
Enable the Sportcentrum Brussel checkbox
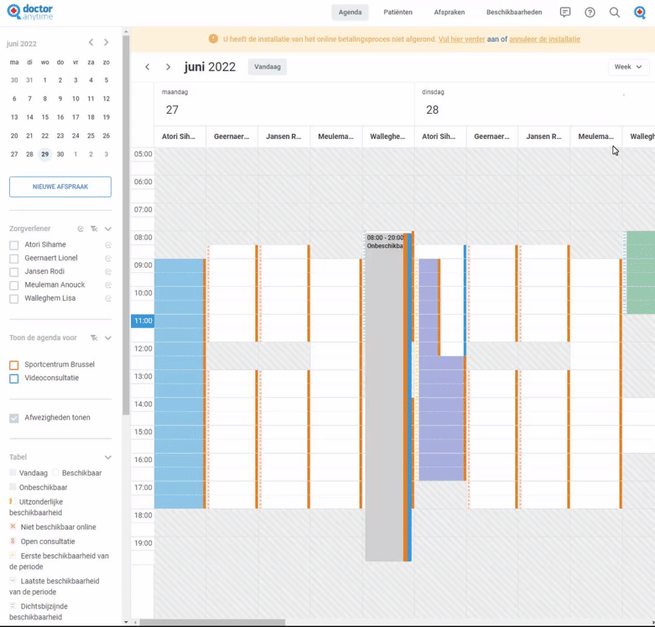coord(14,365)
